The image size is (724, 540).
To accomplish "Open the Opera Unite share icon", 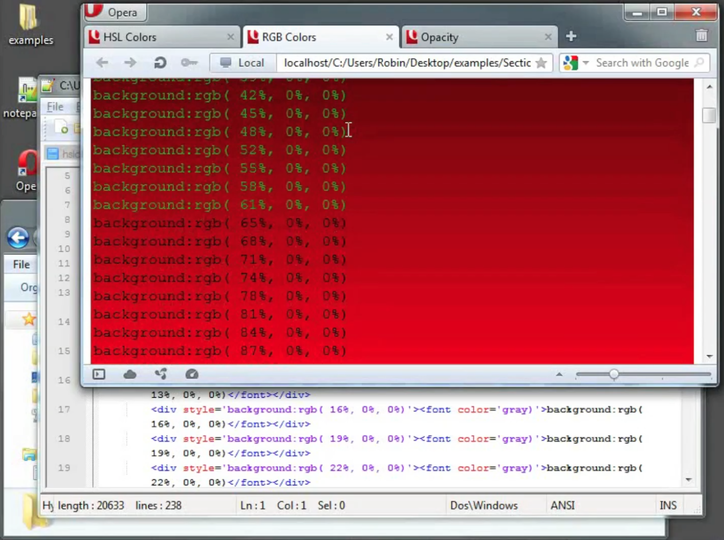I will 161,374.
